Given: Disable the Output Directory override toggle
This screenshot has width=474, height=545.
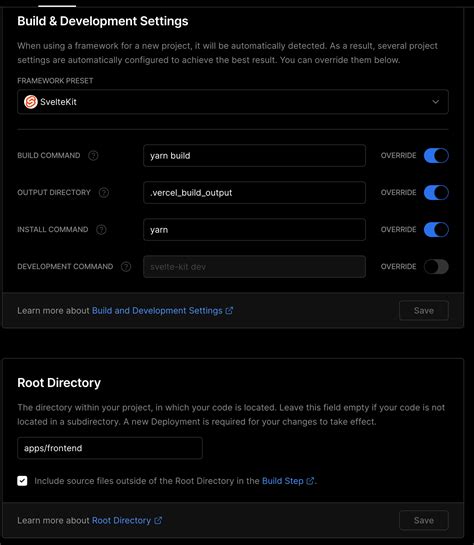Looking at the screenshot, I should click(436, 193).
